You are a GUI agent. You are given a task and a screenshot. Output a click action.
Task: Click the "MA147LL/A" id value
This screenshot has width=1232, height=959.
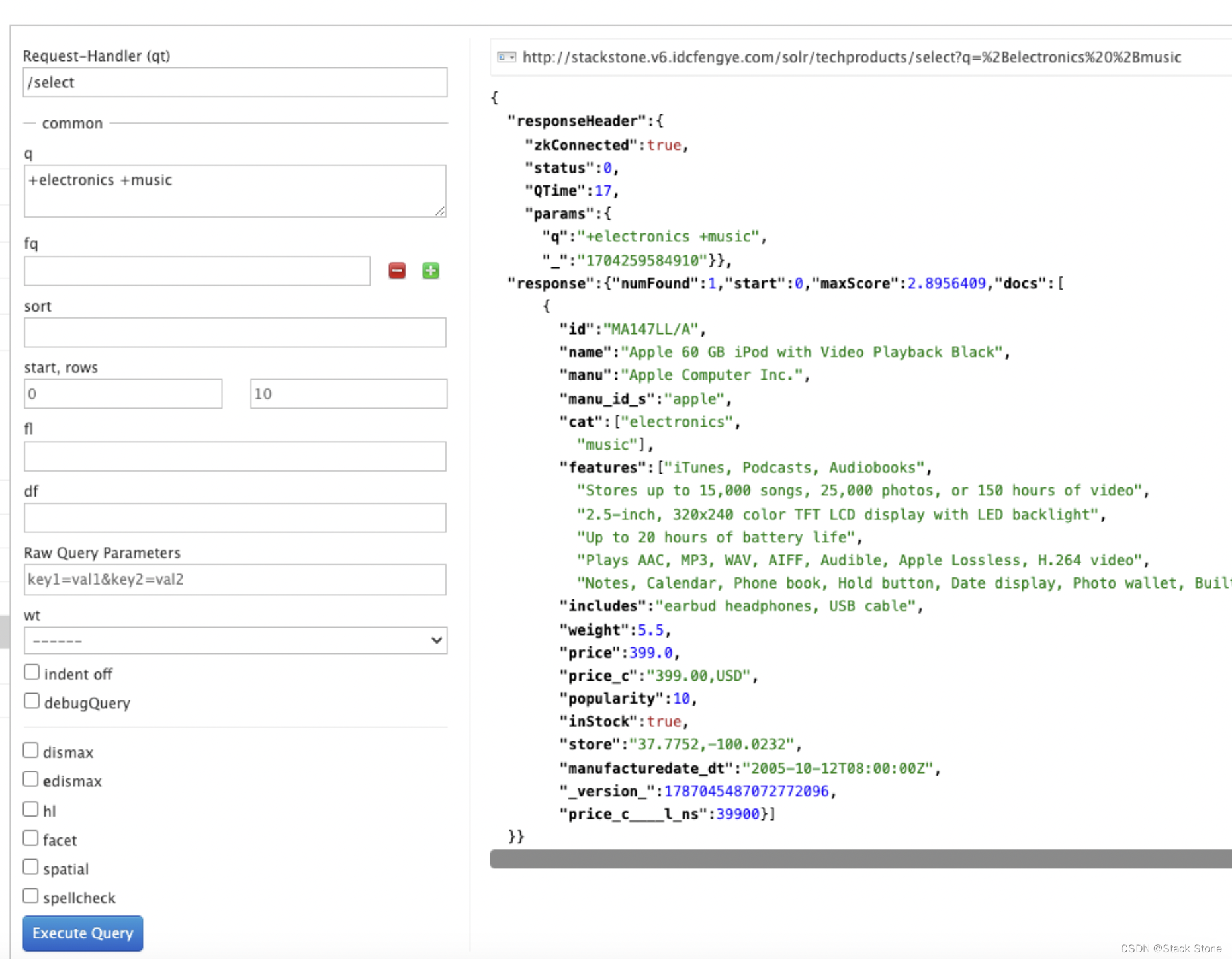pos(651,329)
